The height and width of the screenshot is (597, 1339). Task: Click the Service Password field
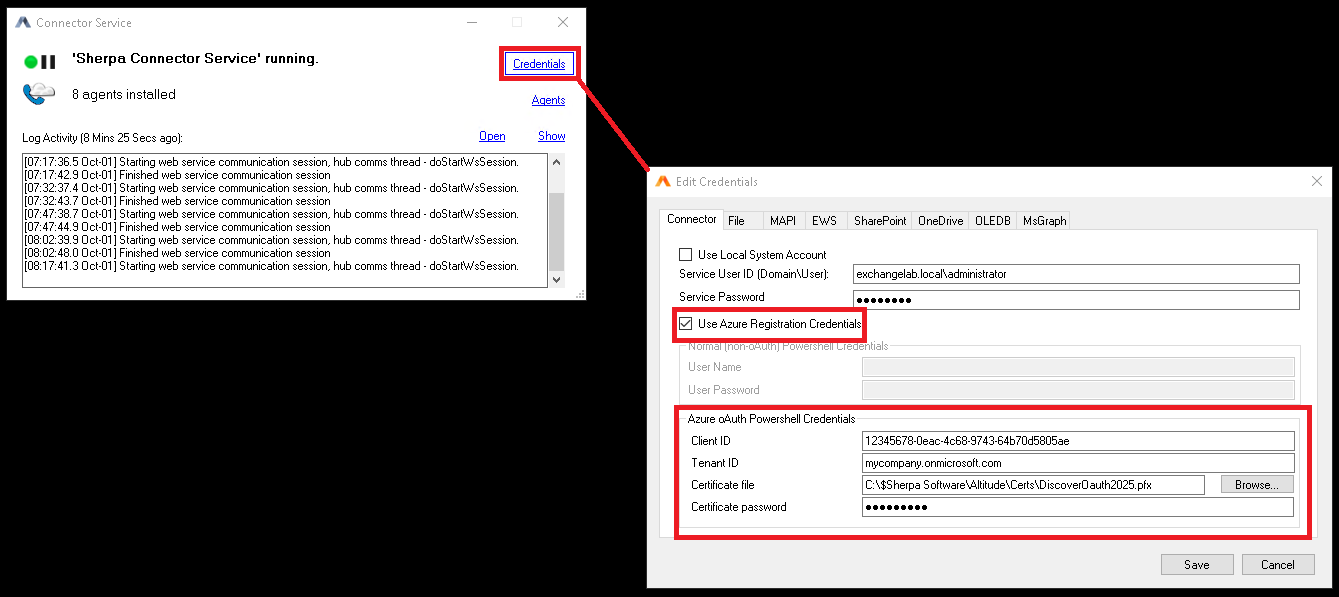pyautogui.click(x=1076, y=300)
